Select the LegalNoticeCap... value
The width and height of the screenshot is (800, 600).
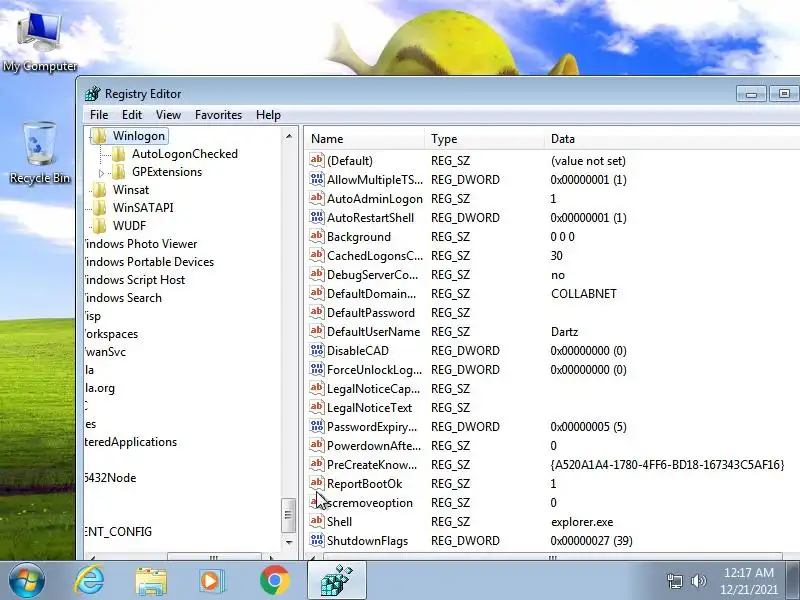point(373,389)
